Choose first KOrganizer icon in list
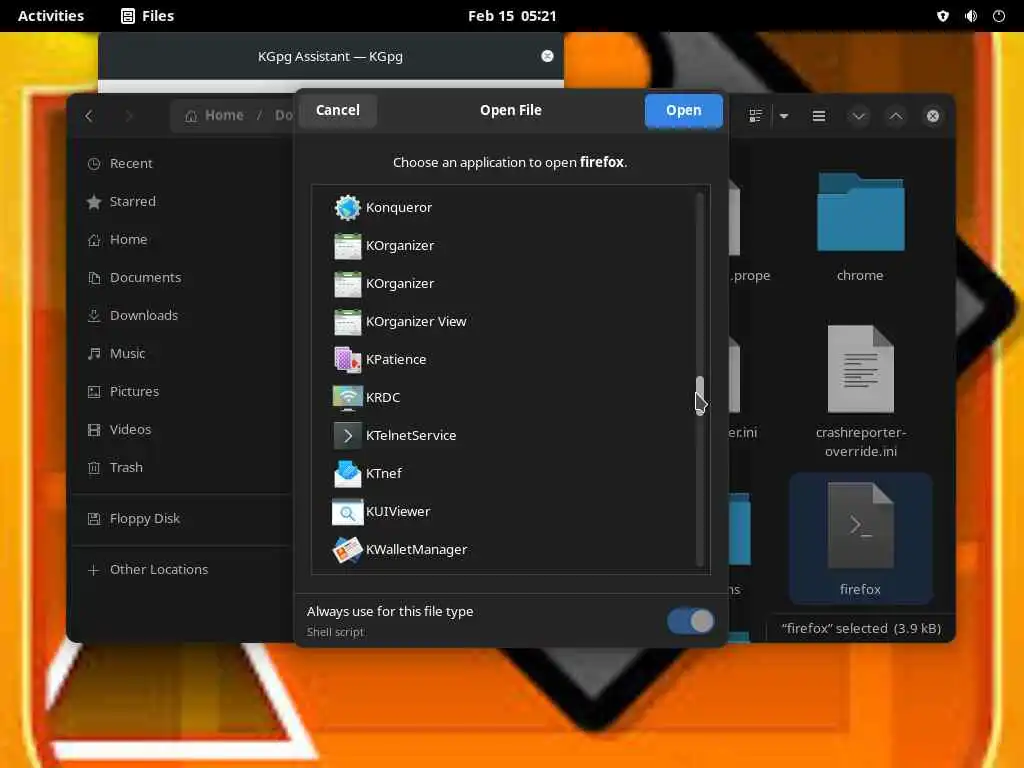Image resolution: width=1024 pixels, height=768 pixels. pos(347,246)
